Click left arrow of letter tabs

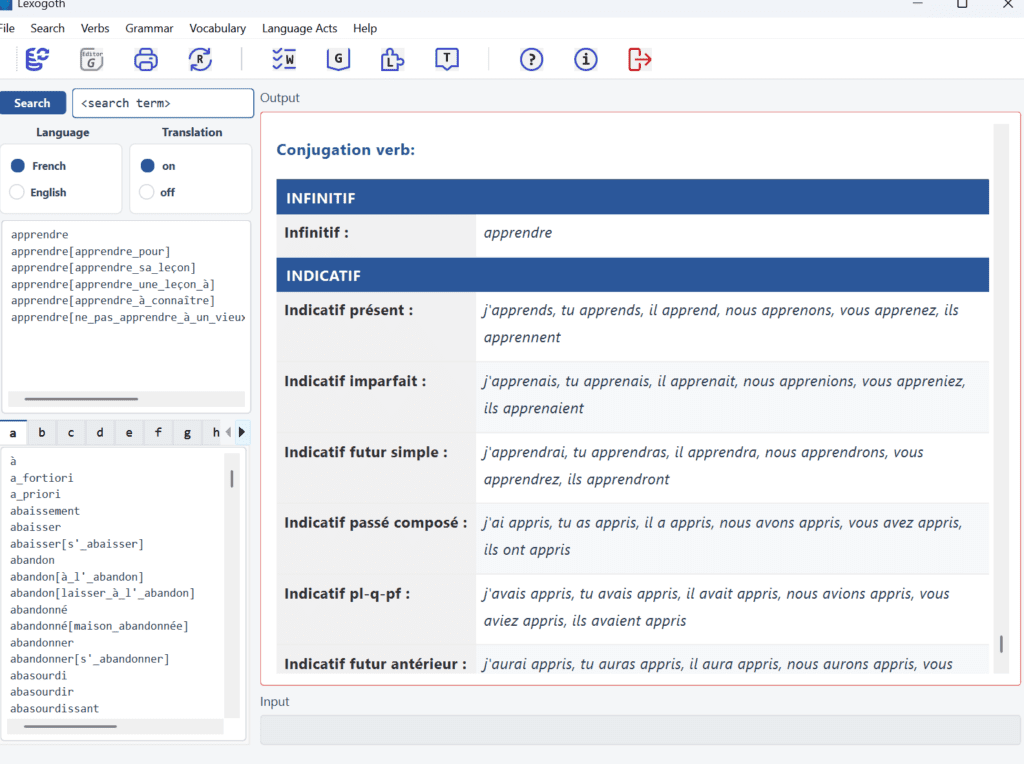229,432
